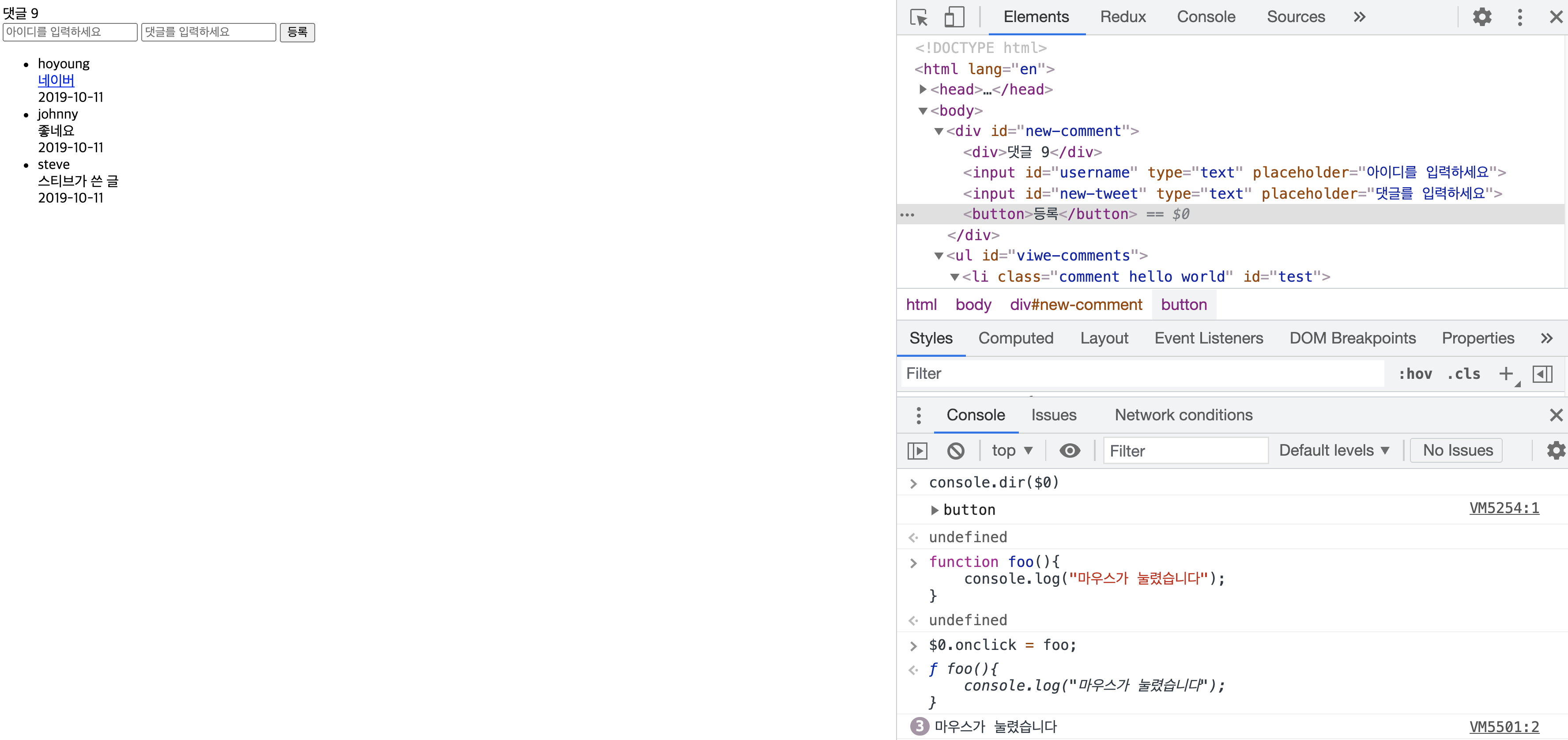Open the drawer three-dot menu
This screenshot has height=740, width=1568.
tap(919, 415)
